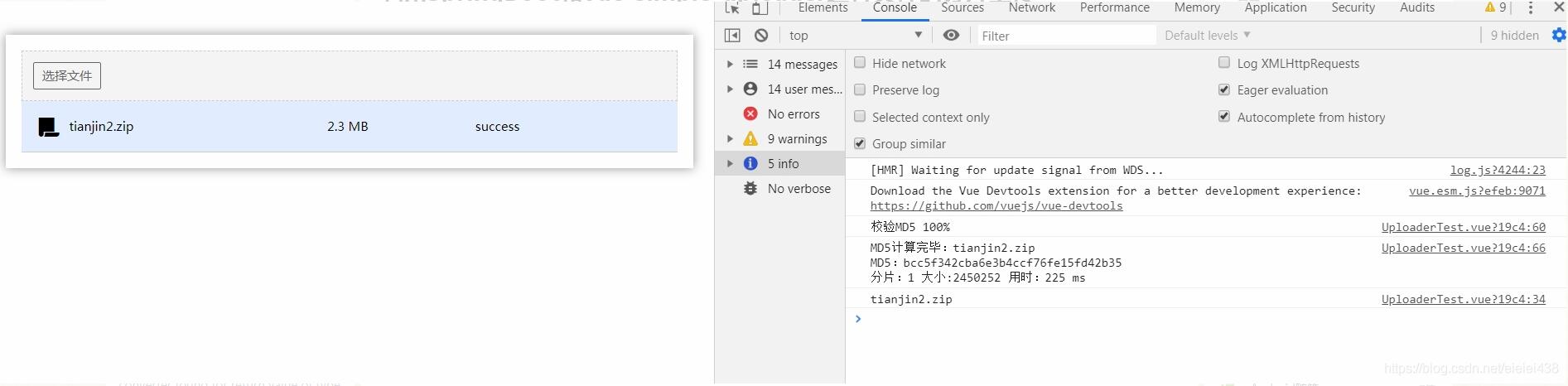The width and height of the screenshot is (1568, 386).
Task: Click the 2.3 MB file size
Action: [347, 127]
